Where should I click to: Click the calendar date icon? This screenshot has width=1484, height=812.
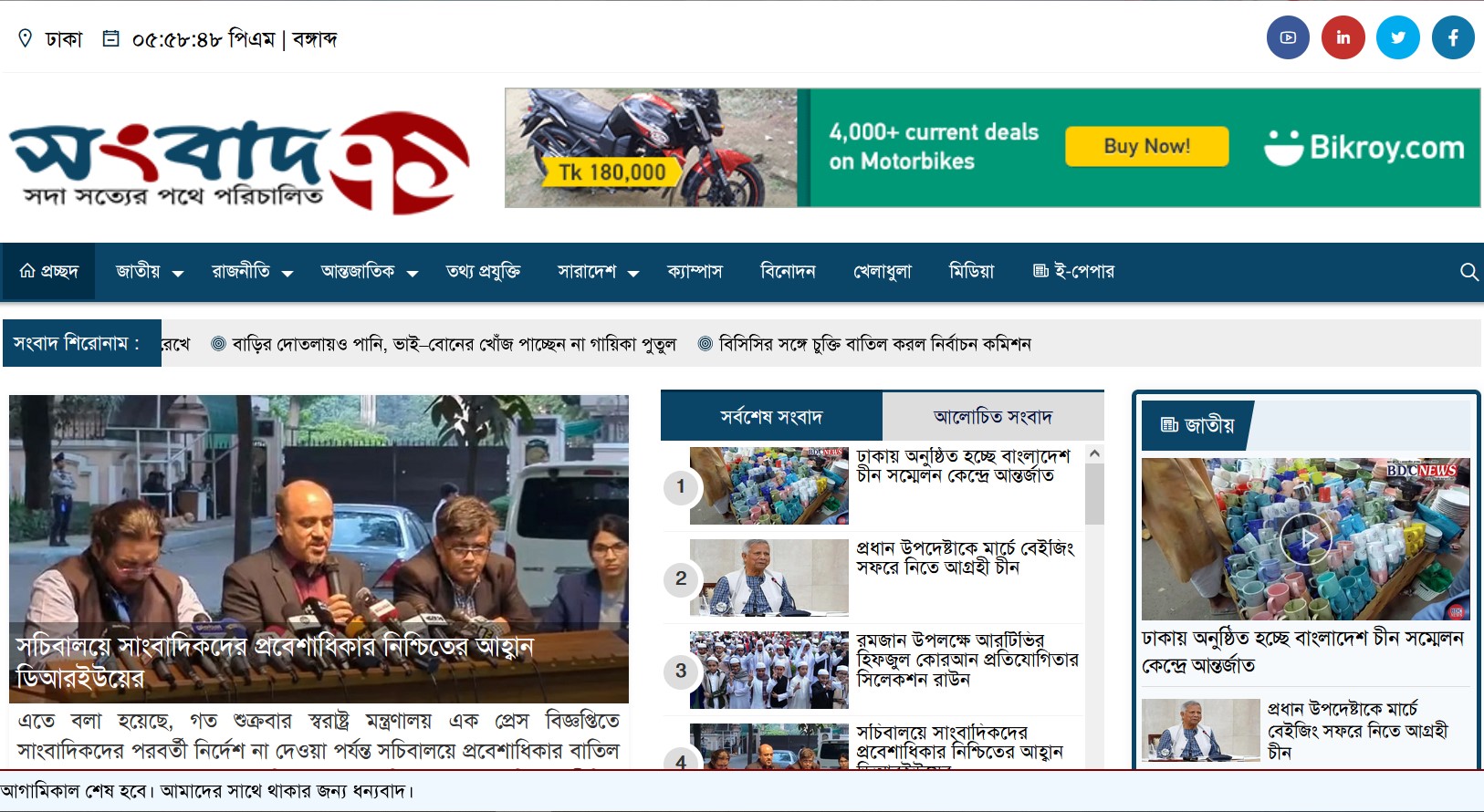click(x=110, y=38)
